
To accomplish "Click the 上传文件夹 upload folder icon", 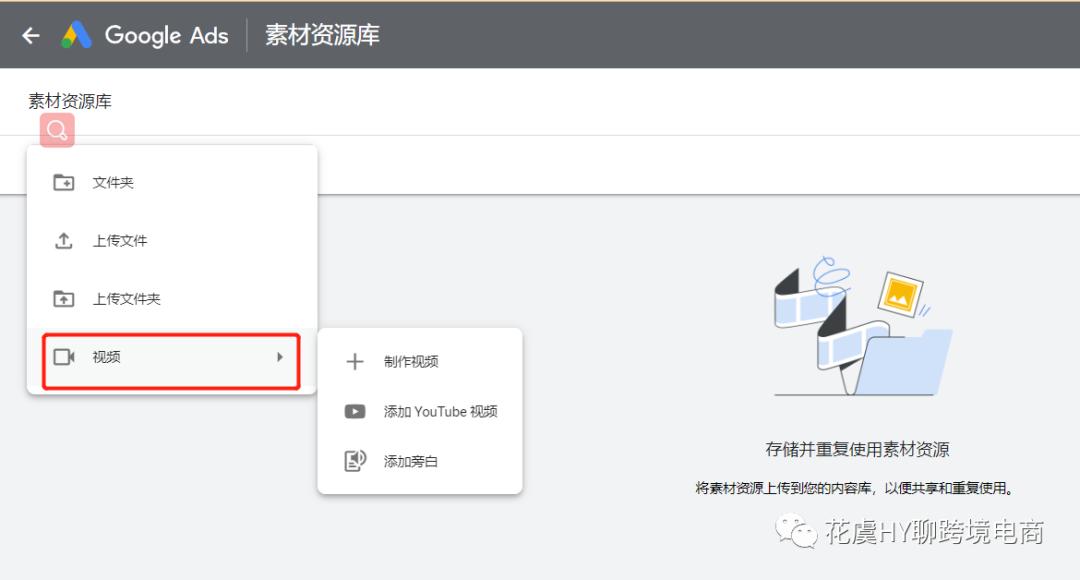I will pyautogui.click(x=62, y=298).
